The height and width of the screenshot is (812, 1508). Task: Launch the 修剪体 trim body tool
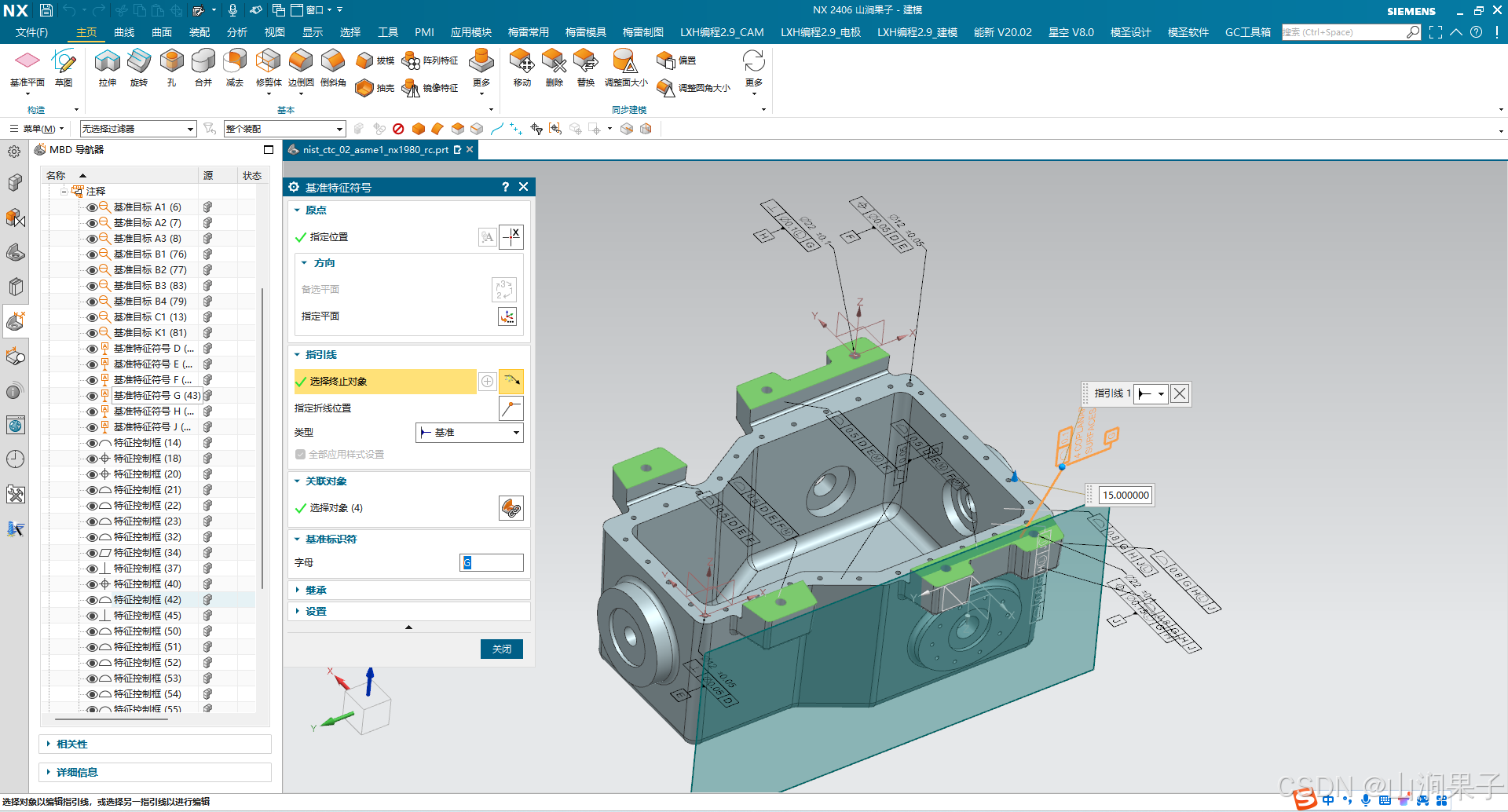coord(269,68)
